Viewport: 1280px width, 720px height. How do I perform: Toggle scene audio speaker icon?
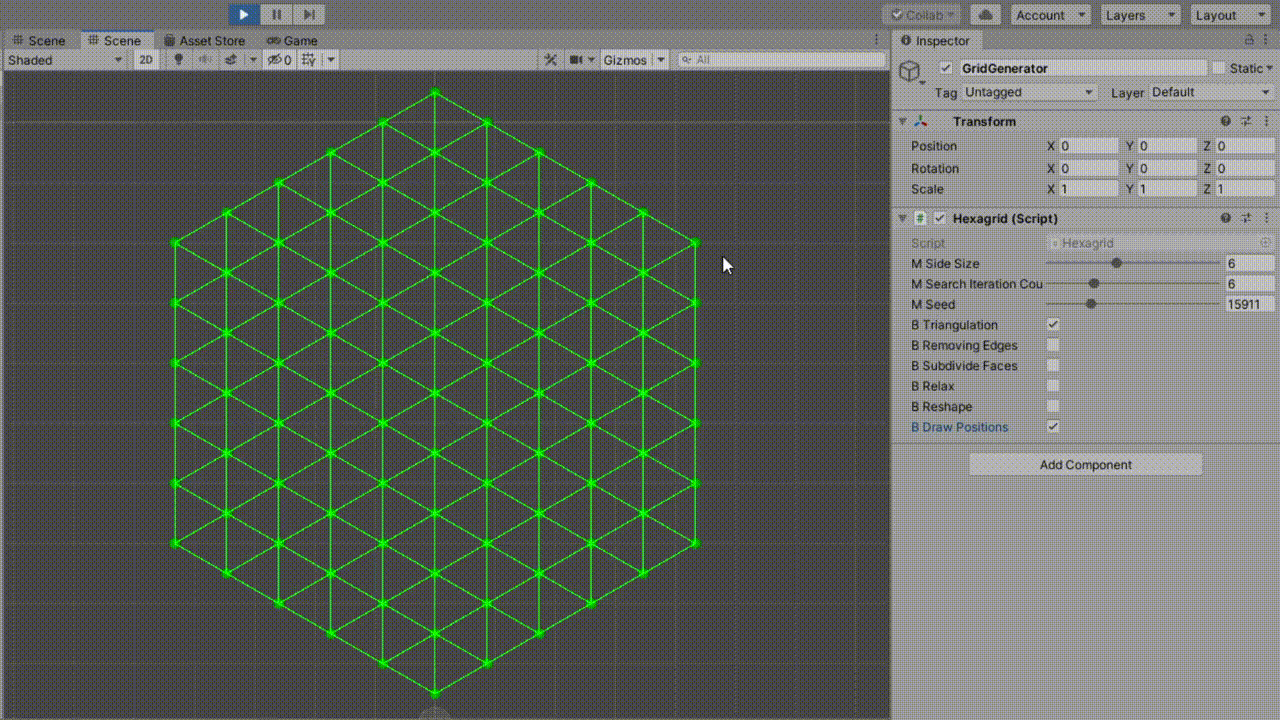point(205,60)
